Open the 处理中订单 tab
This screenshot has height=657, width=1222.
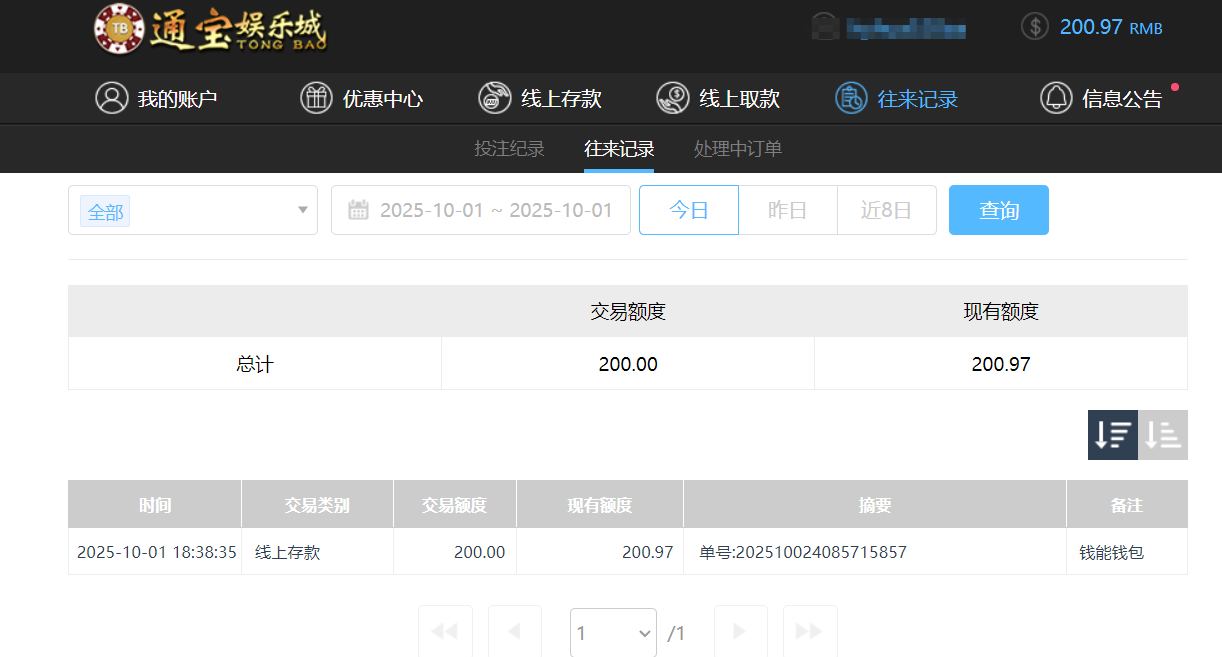tap(737, 148)
